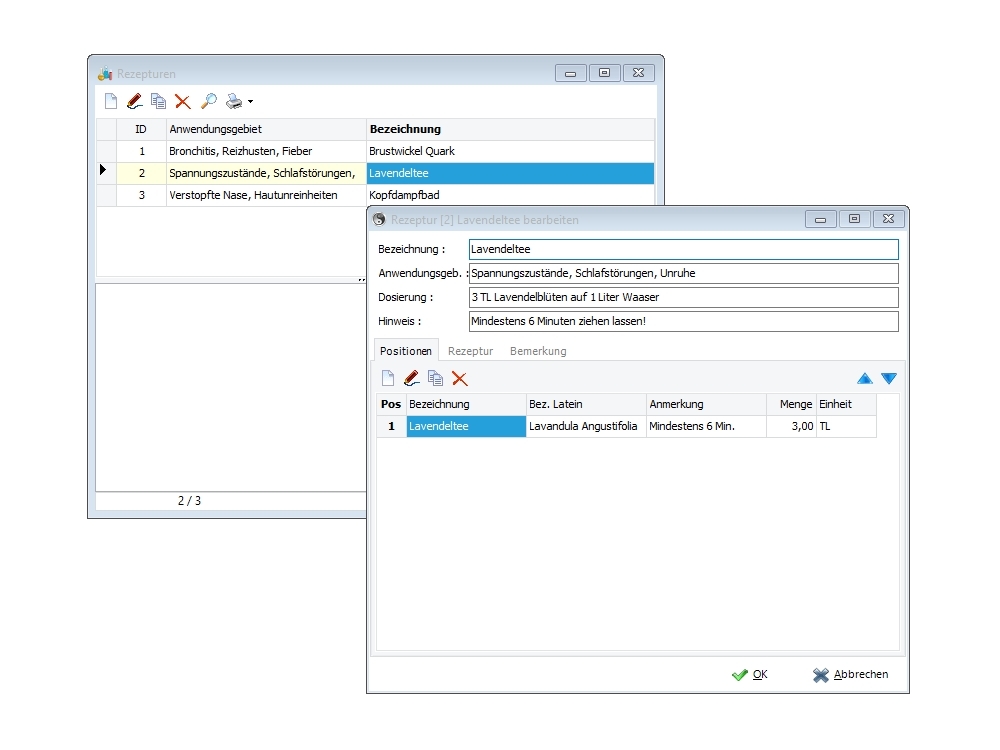
Task: Click Mindestens 6 Min. cell
Action: pos(706,427)
